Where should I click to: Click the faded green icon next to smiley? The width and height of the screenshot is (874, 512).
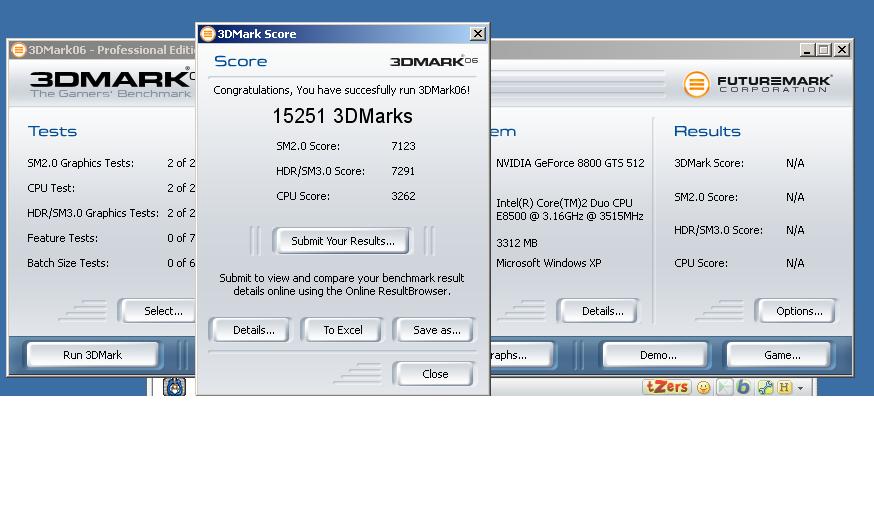click(x=724, y=387)
